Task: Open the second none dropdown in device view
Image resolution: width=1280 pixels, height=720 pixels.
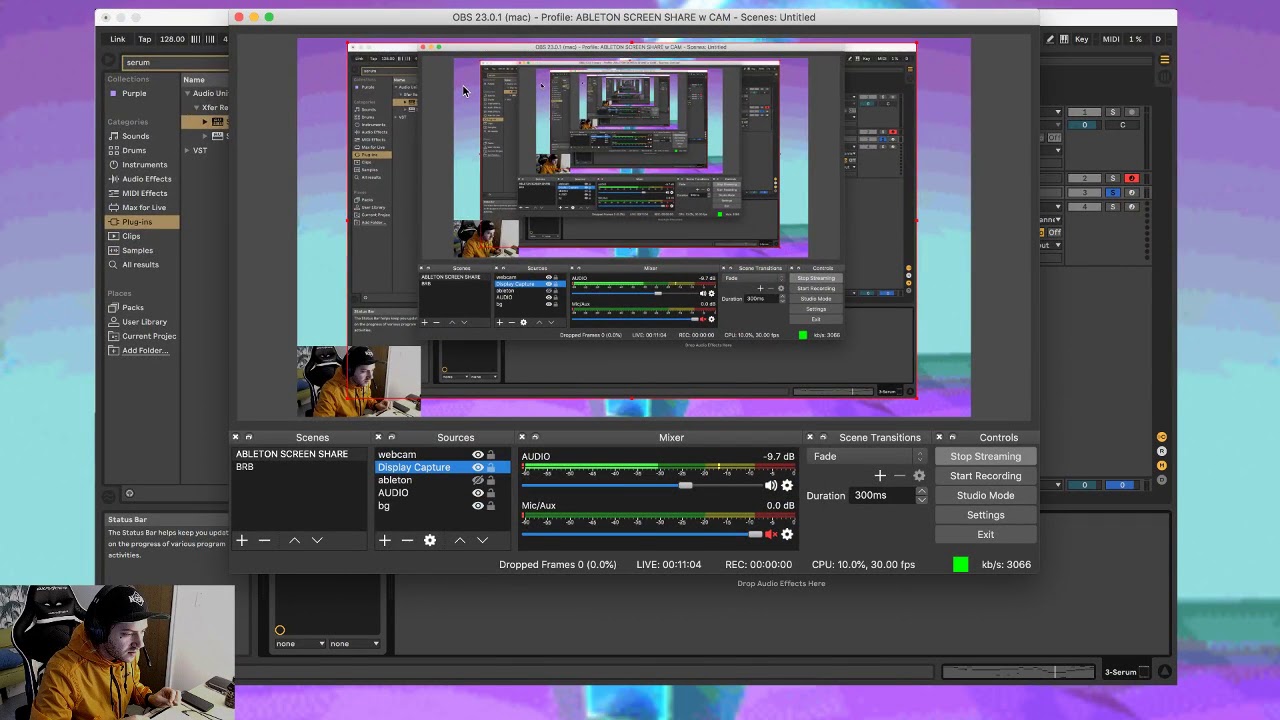Action: point(355,644)
